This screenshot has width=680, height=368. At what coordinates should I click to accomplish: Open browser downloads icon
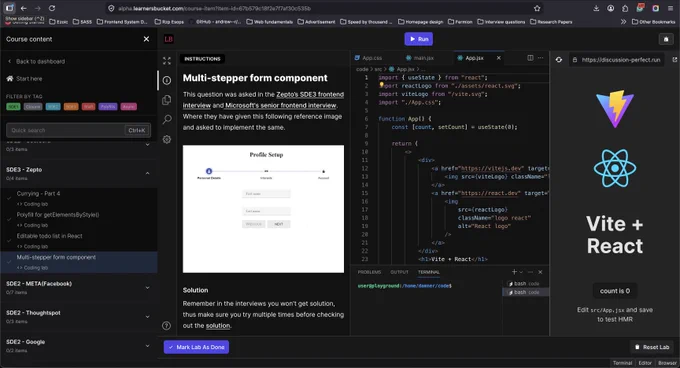596,8
